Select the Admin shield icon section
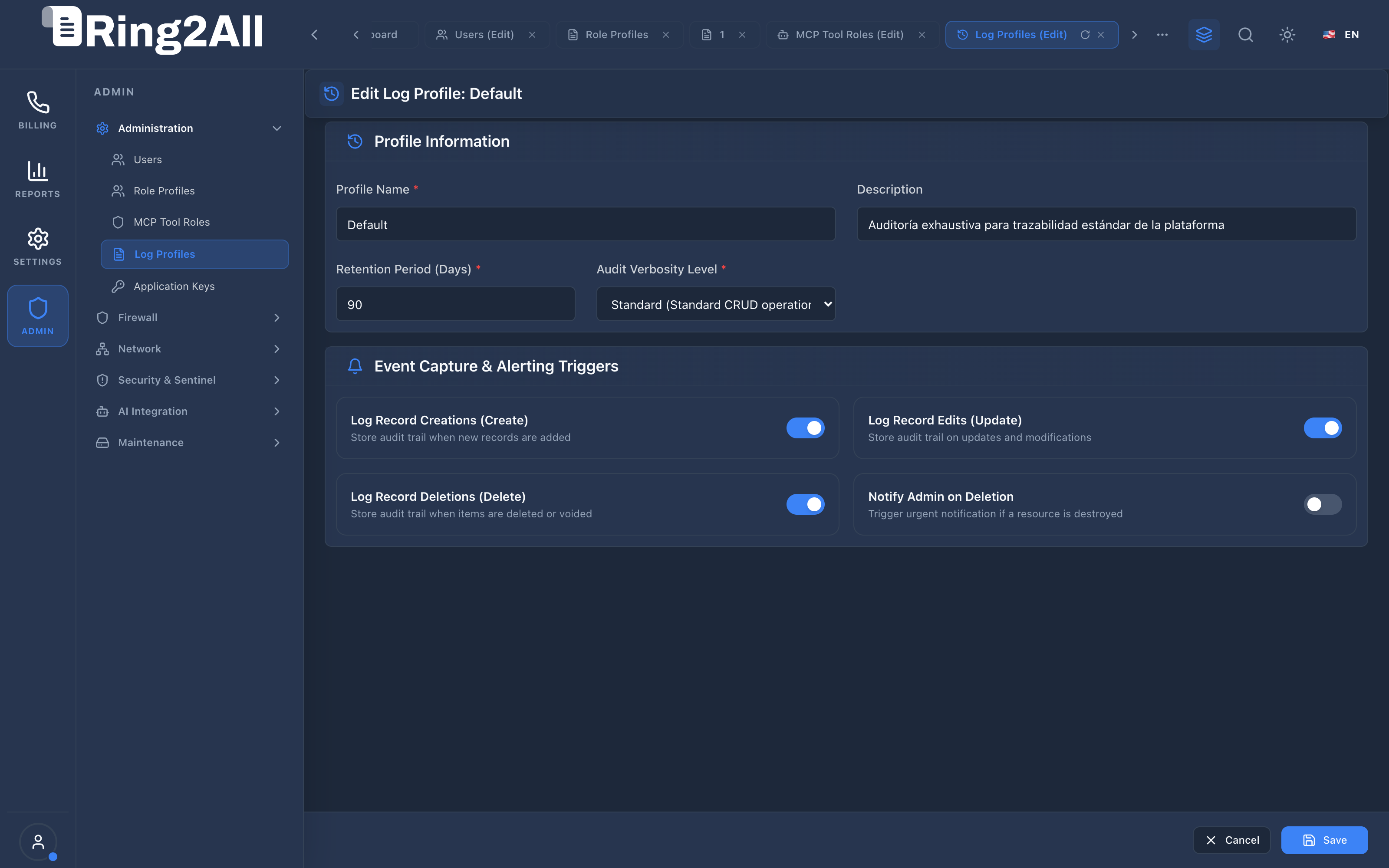This screenshot has width=1389, height=868. coord(38,316)
